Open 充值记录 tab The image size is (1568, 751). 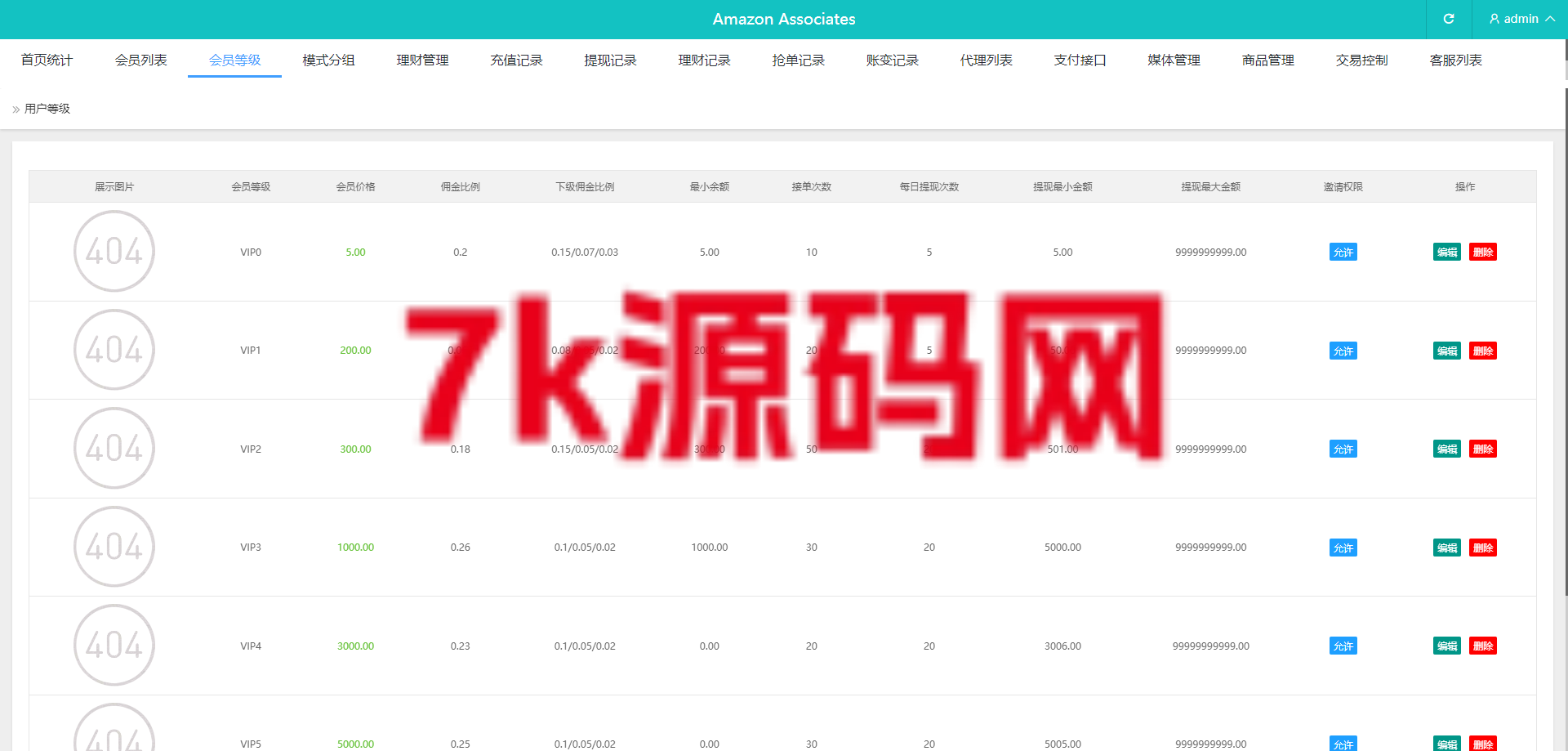pos(516,60)
